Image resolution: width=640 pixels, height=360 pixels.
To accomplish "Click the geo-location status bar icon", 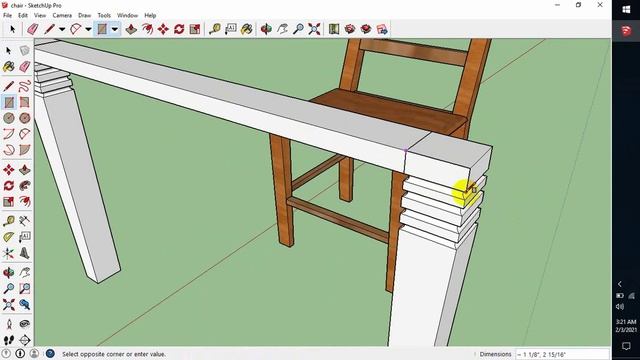I will point(6,354).
